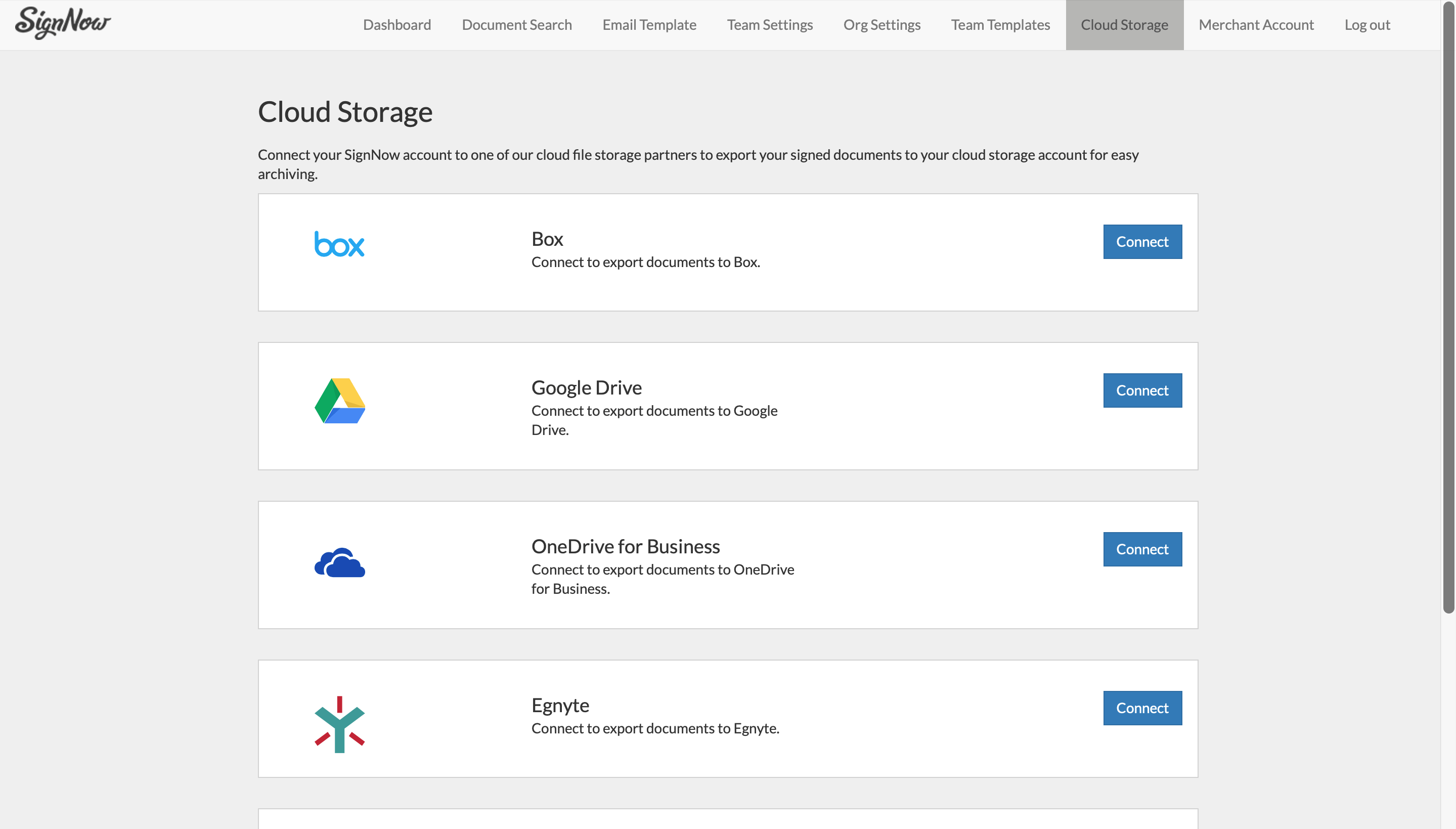Log out of SignNow
Image resolution: width=1456 pixels, height=829 pixels.
click(1366, 25)
